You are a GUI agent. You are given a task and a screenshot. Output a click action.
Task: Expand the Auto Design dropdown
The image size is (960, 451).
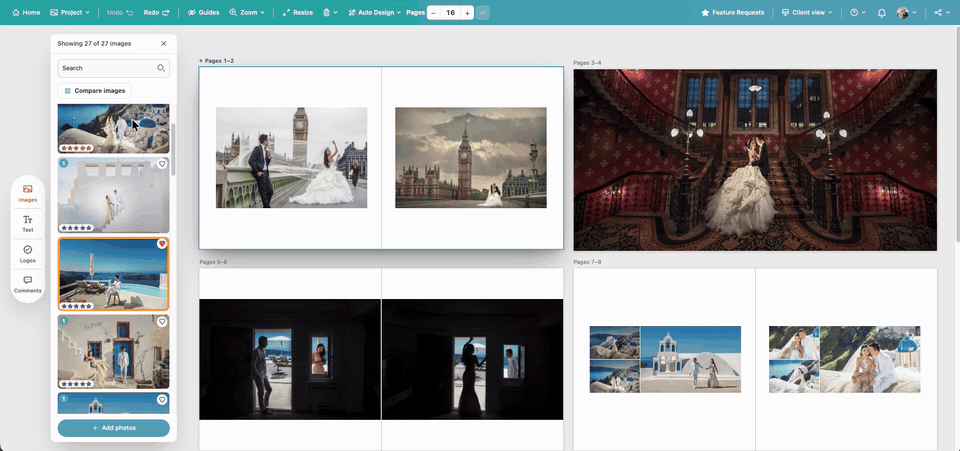(374, 12)
